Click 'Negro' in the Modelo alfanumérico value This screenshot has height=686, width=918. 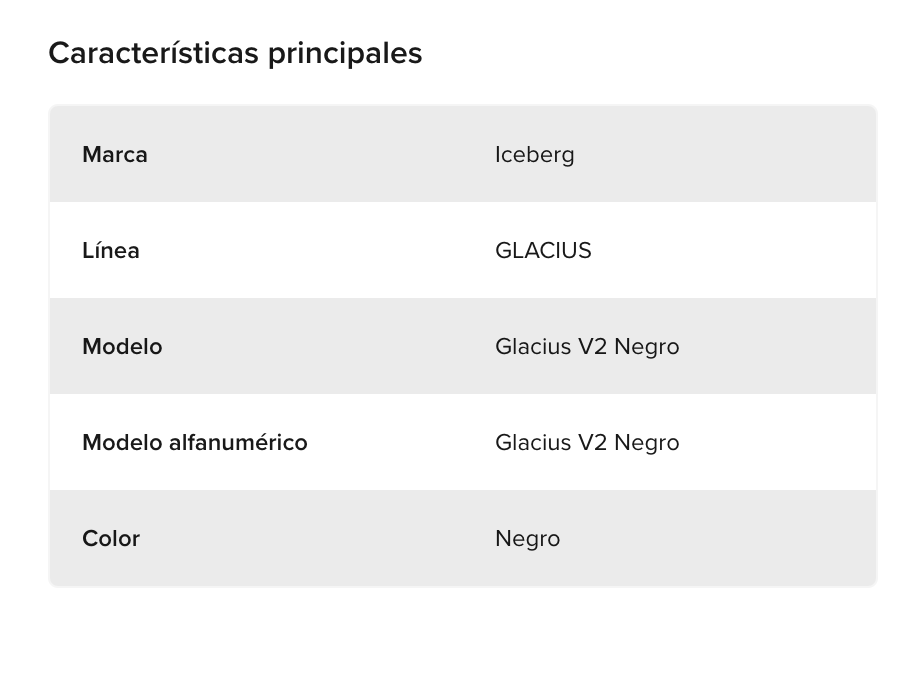click(647, 443)
